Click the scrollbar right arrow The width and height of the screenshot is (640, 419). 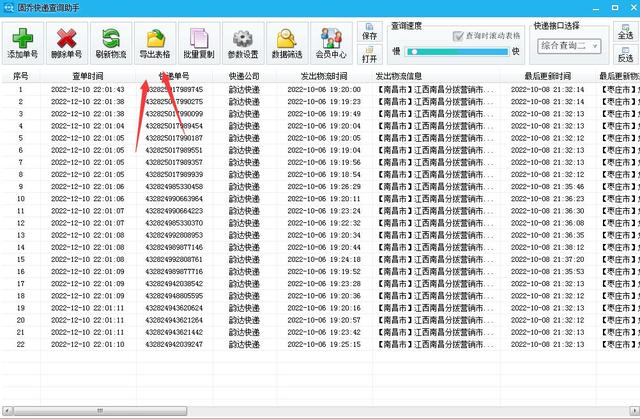(634, 410)
